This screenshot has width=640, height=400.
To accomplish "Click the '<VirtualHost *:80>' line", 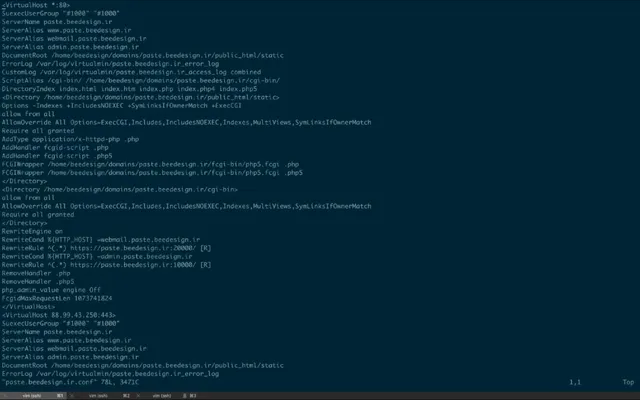I will tap(36, 5).
